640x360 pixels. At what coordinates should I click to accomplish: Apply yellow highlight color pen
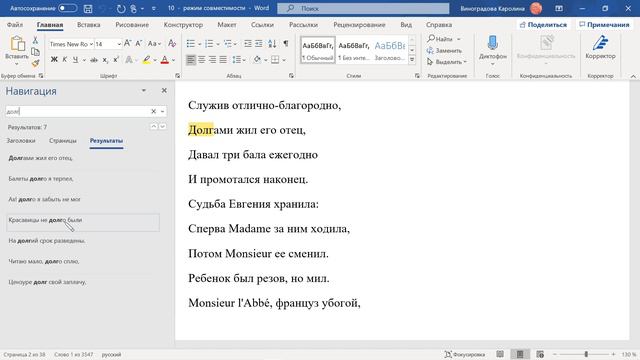tap(147, 60)
